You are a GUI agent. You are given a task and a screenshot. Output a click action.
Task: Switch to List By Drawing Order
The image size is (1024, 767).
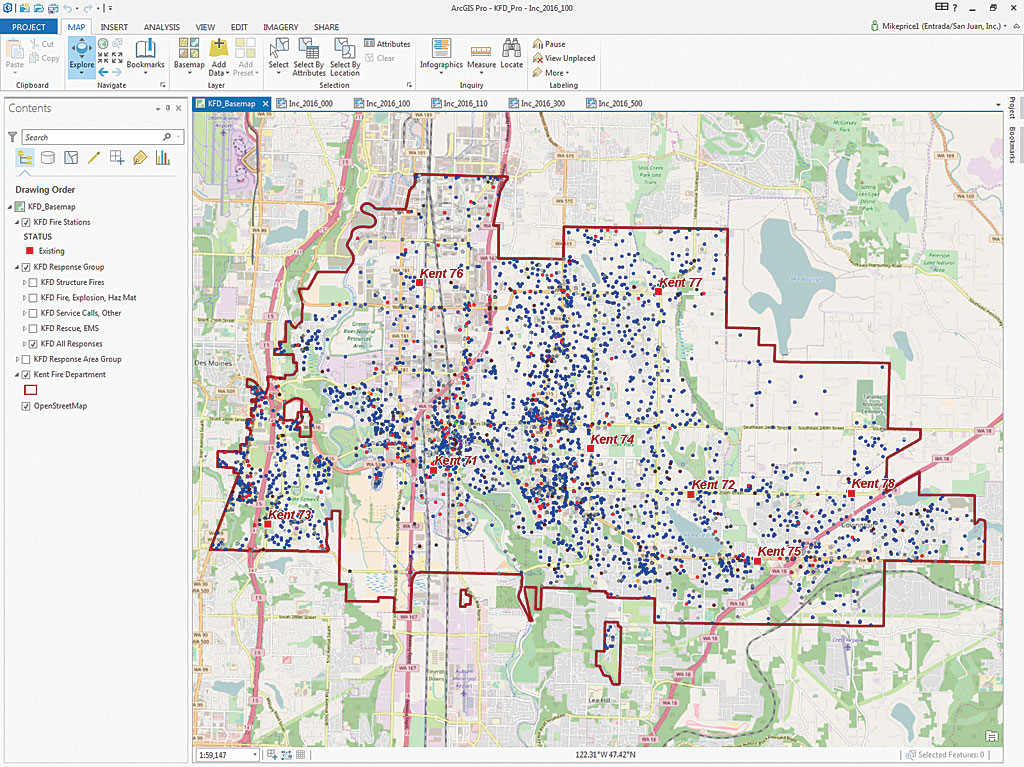(25, 157)
